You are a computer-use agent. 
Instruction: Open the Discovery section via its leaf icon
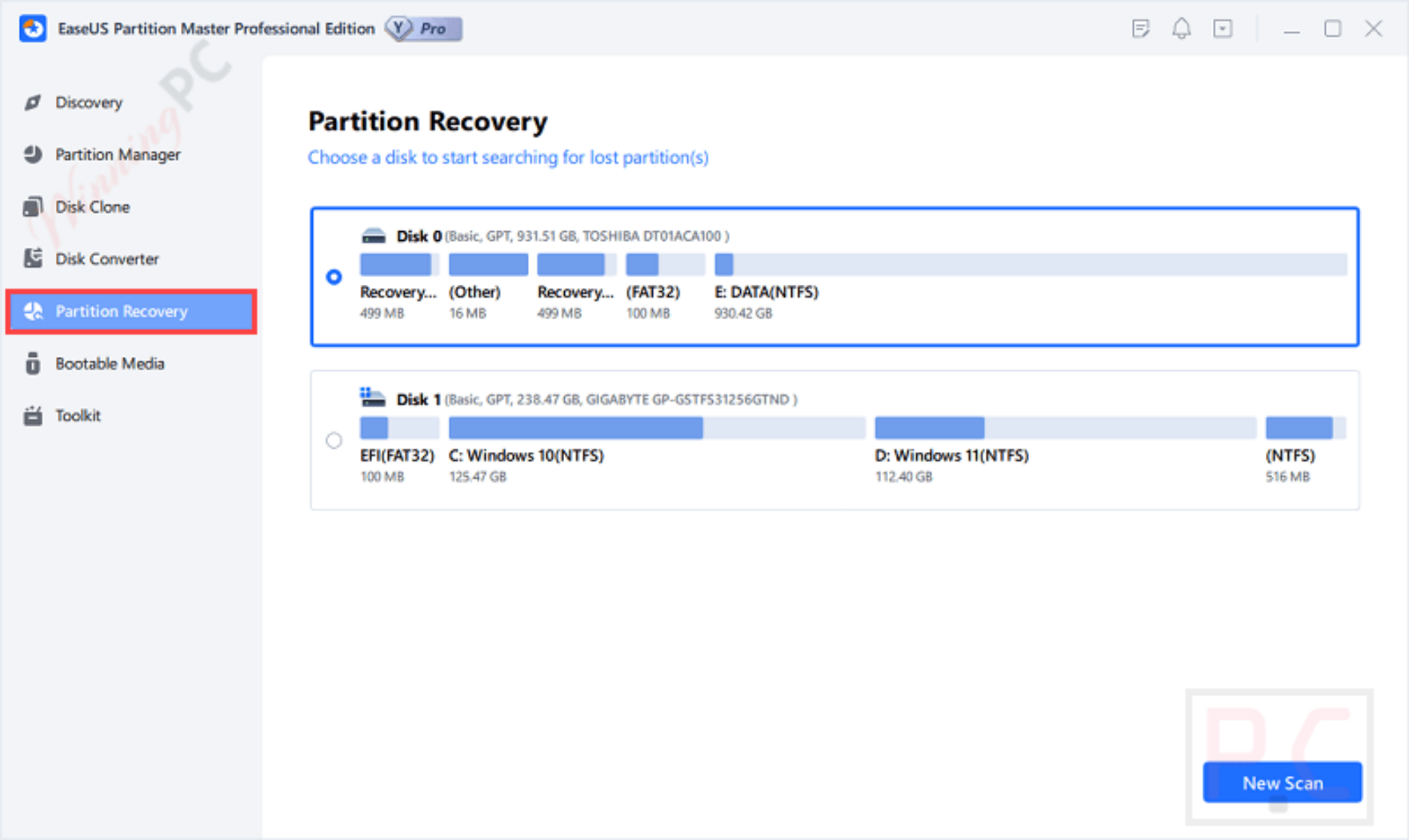(32, 102)
